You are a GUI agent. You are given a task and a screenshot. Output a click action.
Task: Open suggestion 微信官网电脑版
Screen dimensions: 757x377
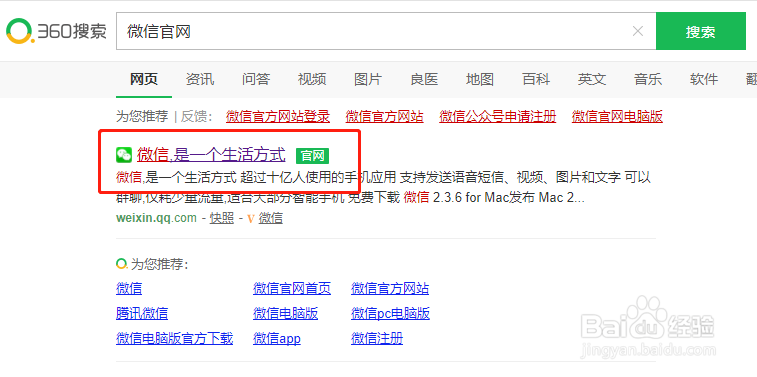(x=617, y=116)
